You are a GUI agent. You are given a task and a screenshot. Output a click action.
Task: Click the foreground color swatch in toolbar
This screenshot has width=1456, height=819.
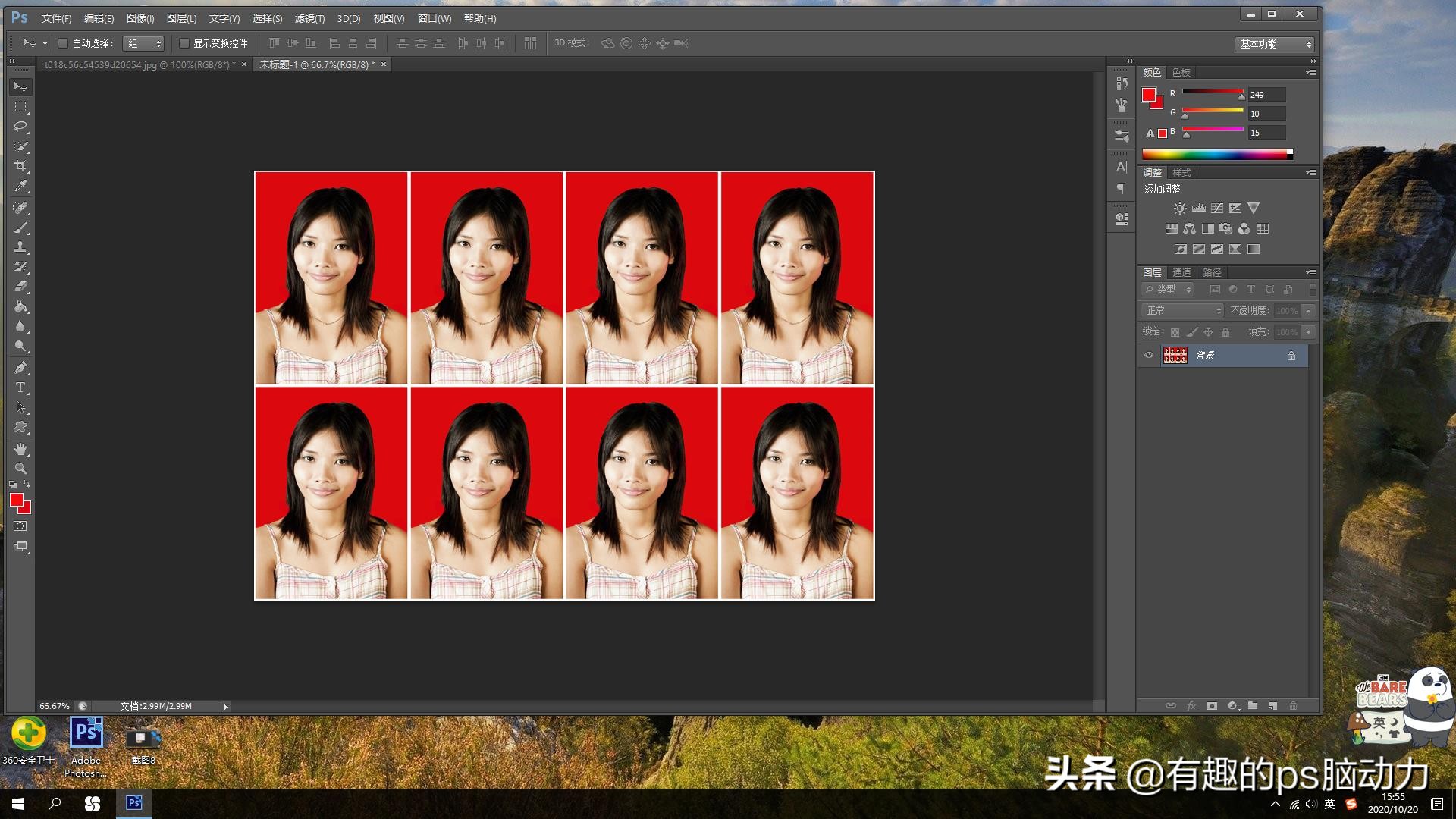[16, 500]
